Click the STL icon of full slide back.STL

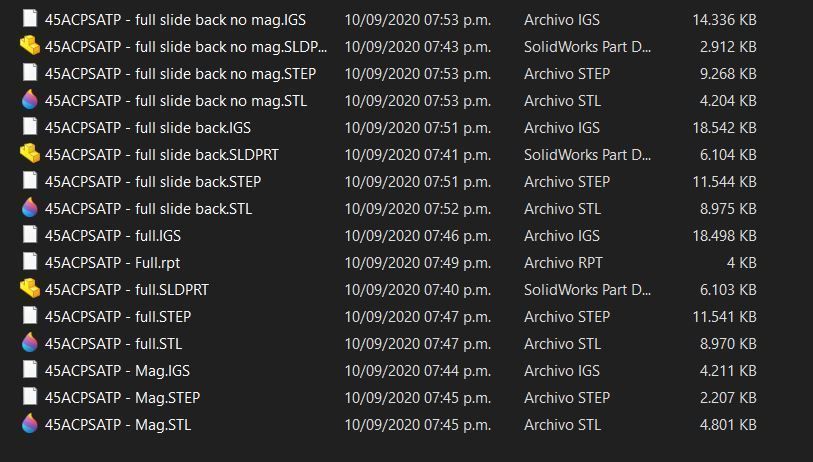pos(30,208)
